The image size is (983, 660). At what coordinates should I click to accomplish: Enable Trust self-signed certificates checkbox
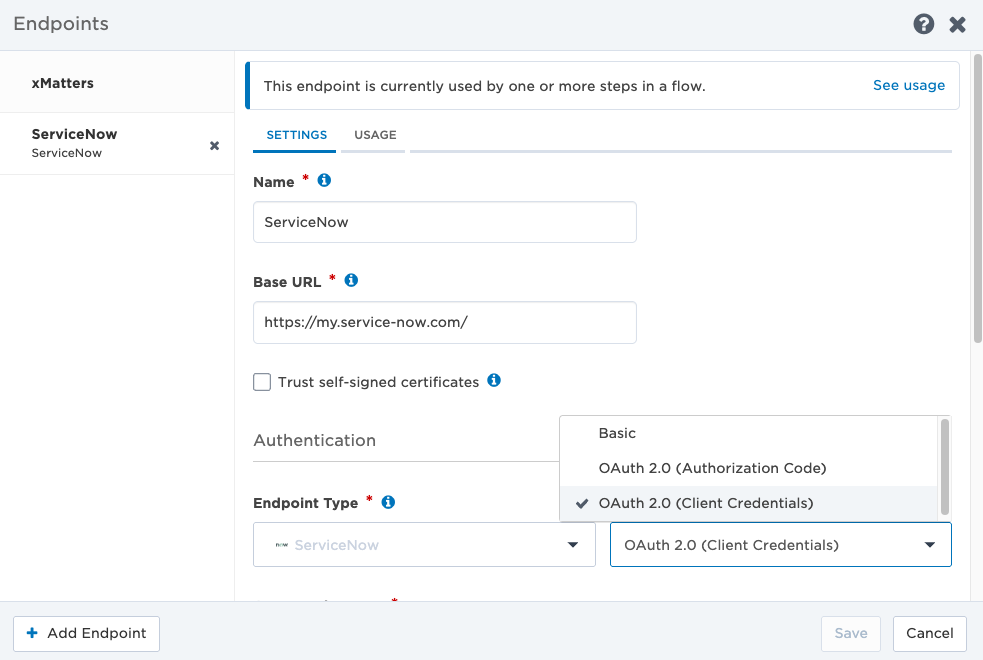(262, 382)
